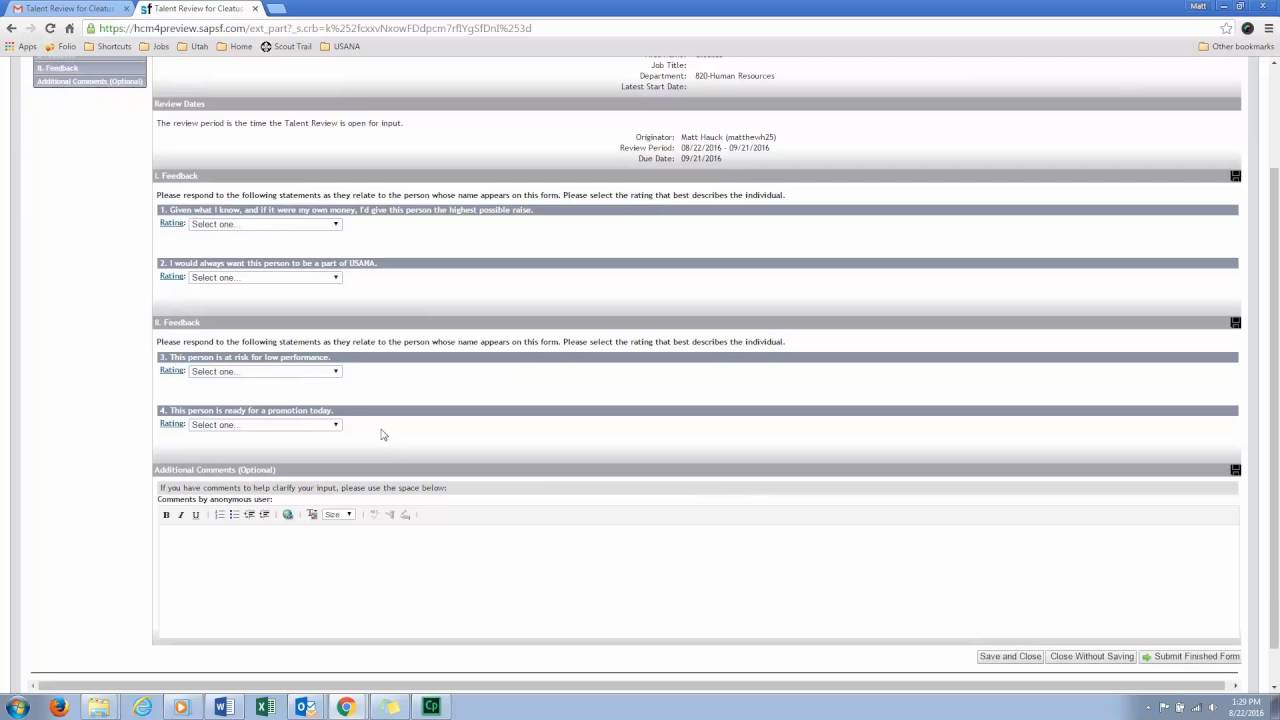Open Jobs bookmarks folder
This screenshot has width=1280, height=720.
point(154,46)
